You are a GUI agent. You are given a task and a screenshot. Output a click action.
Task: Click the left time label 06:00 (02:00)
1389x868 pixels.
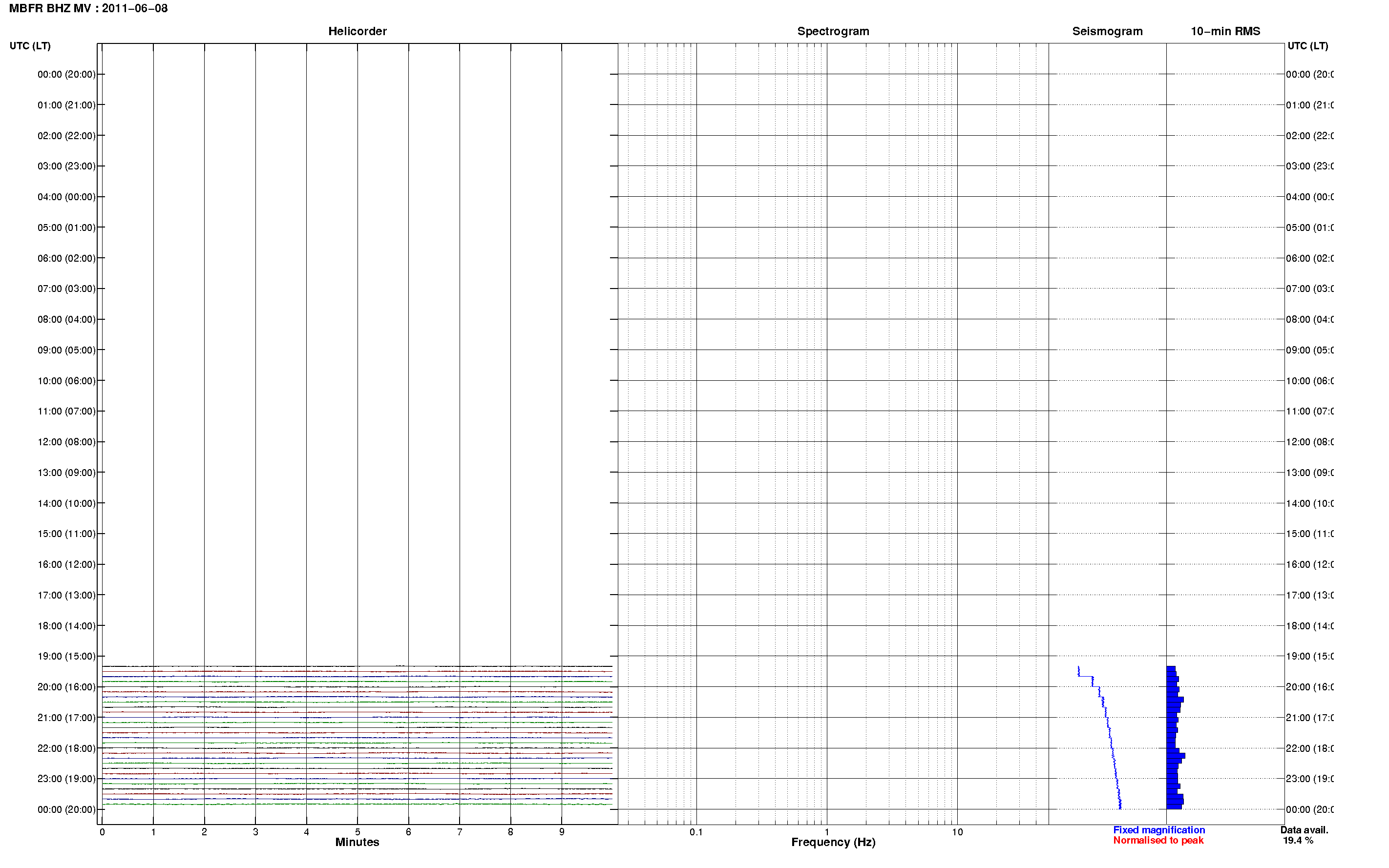pyautogui.click(x=66, y=258)
